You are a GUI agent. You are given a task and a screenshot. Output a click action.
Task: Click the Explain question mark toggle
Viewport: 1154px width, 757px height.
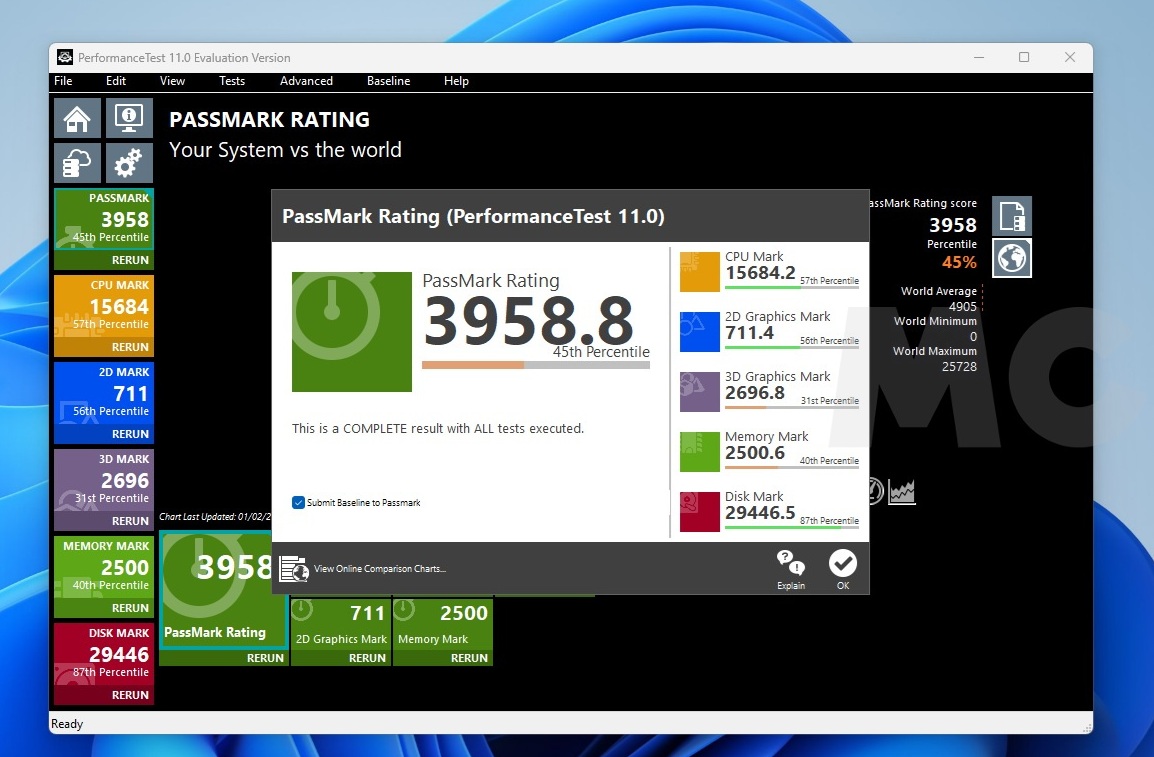[x=790, y=563]
